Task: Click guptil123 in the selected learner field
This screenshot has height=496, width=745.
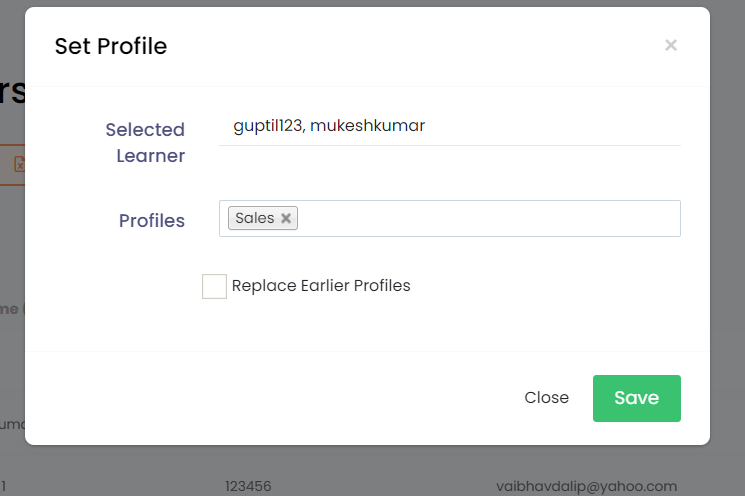Action: point(267,126)
